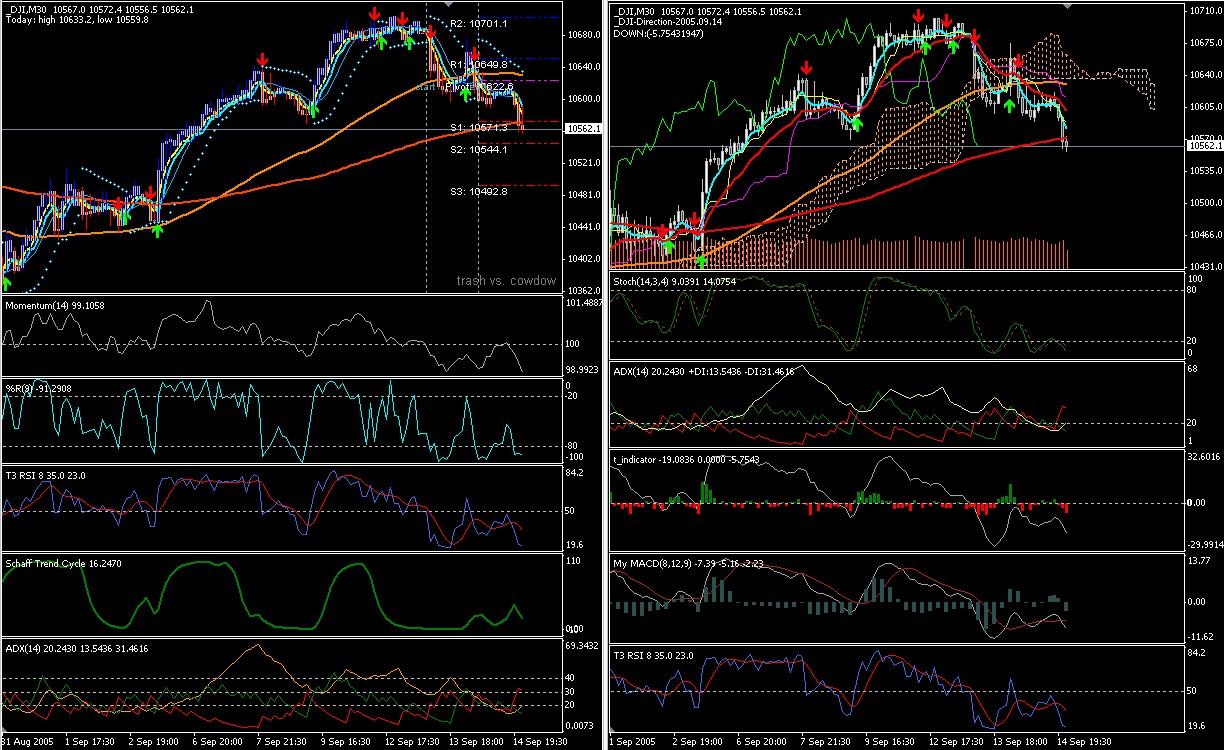Select the 'R2: 10701.1' resistance label

point(478,23)
